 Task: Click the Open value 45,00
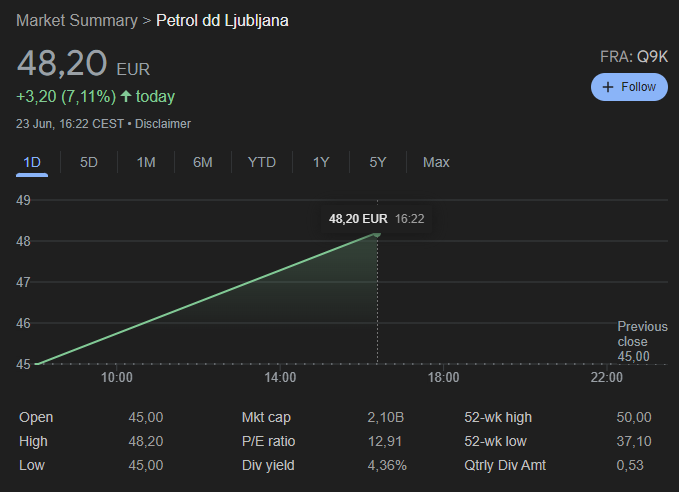coord(146,418)
